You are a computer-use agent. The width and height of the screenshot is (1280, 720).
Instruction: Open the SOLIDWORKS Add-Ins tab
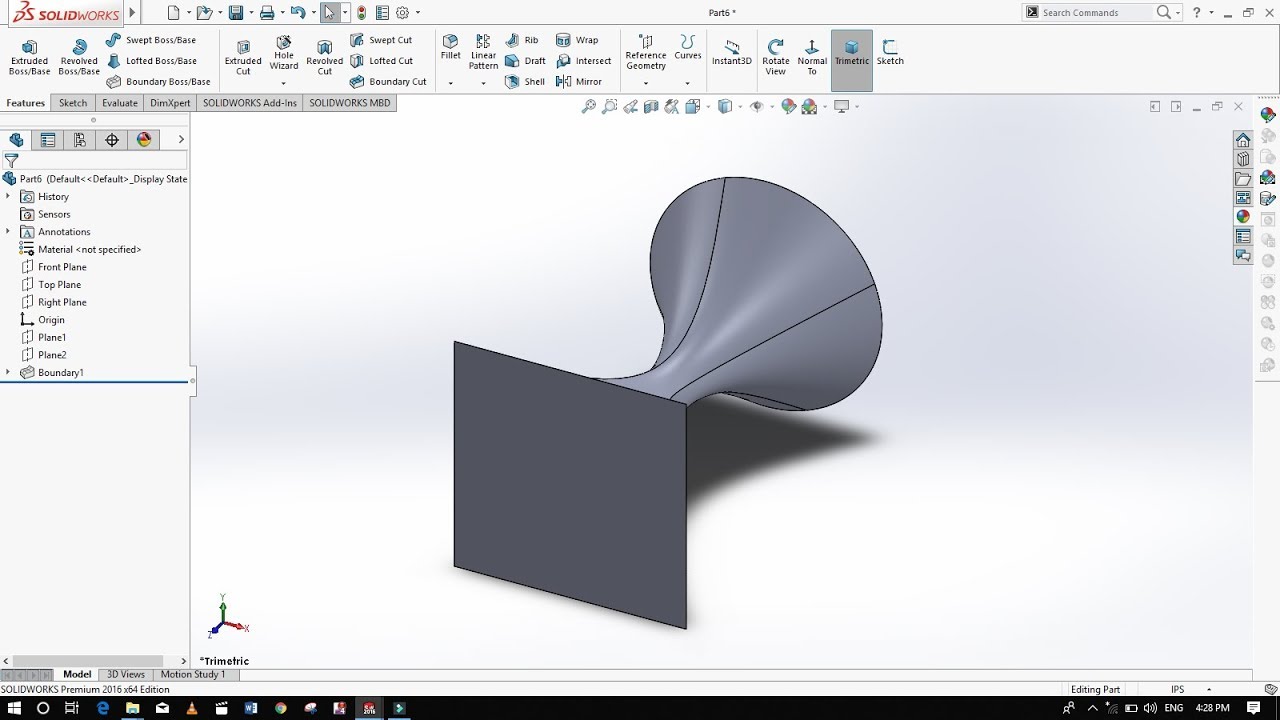pos(250,103)
